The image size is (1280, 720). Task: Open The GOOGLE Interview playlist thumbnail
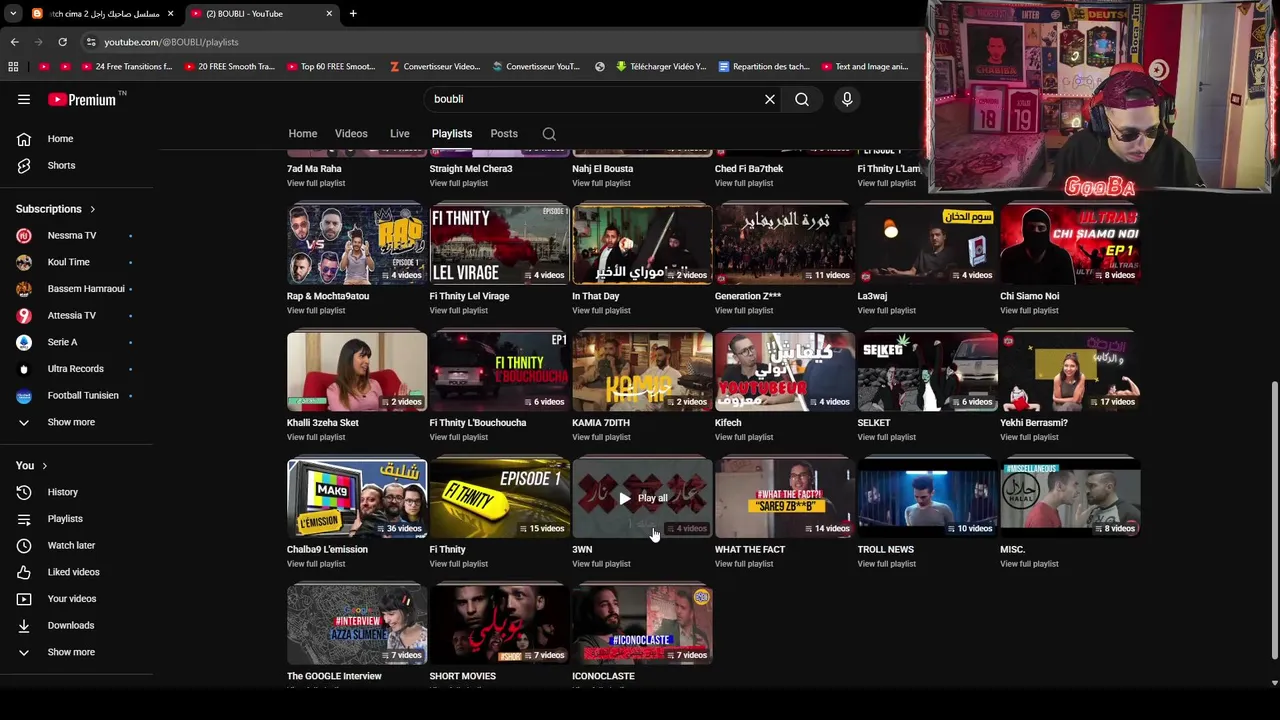(x=357, y=625)
